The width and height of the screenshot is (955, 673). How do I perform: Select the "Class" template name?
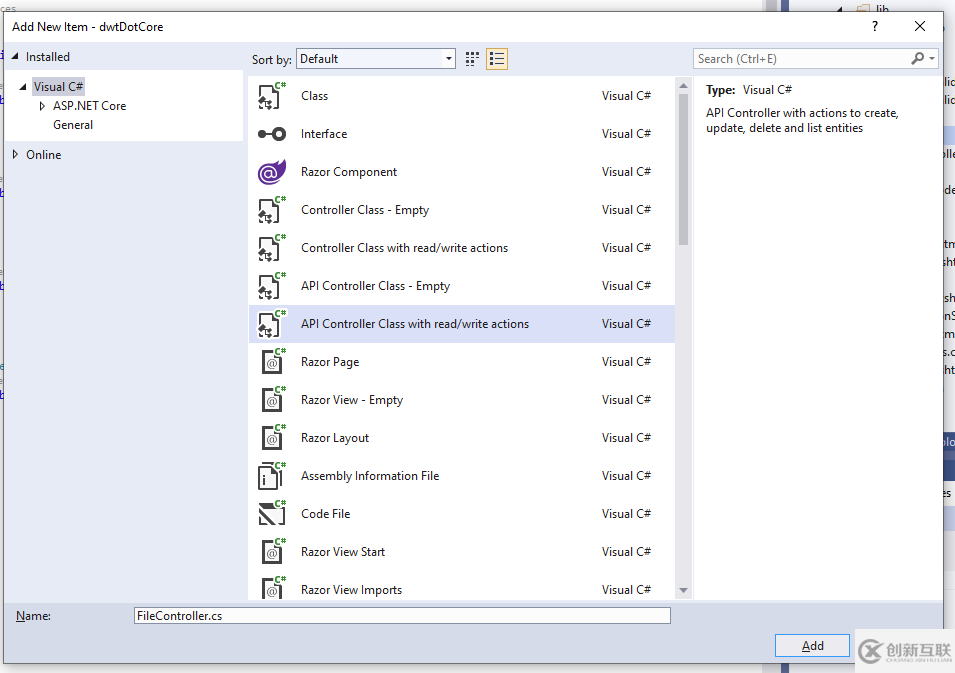[x=314, y=96]
